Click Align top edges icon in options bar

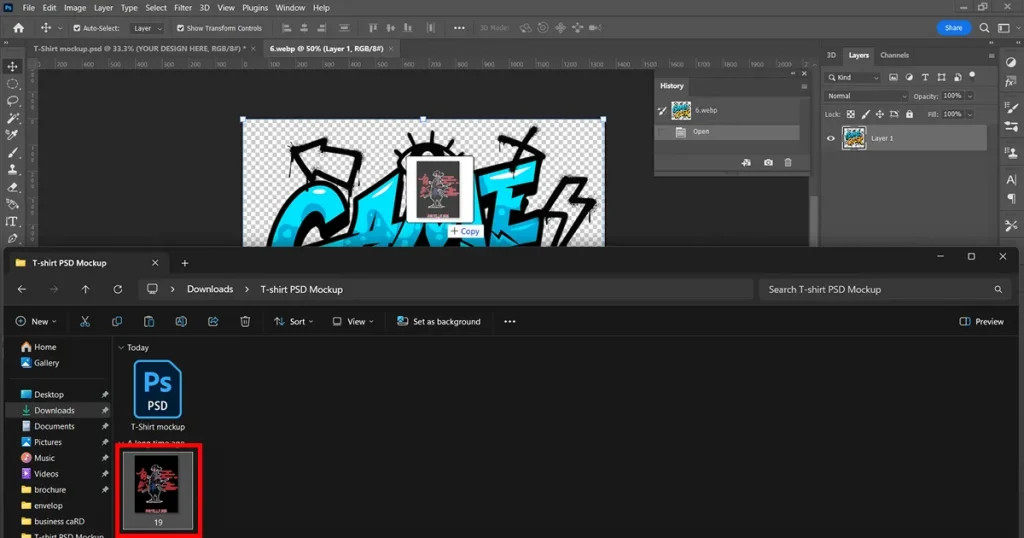pyautogui.click(x=373, y=28)
